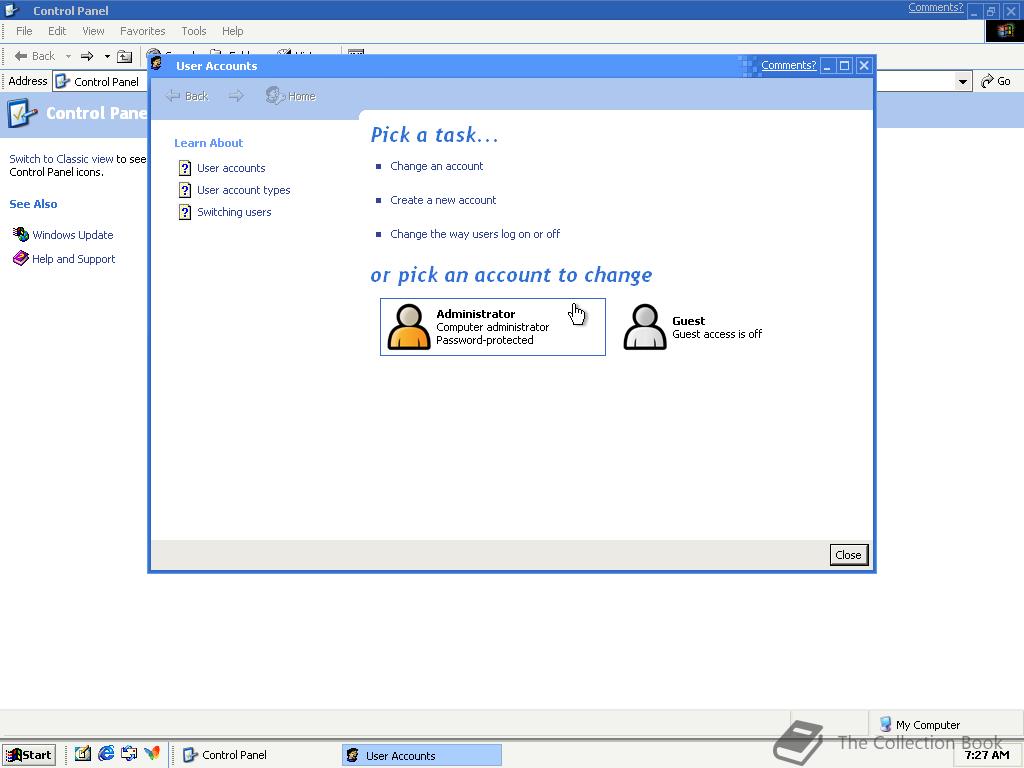The height and width of the screenshot is (768, 1024).
Task: Open the Help menu
Action: click(x=232, y=31)
